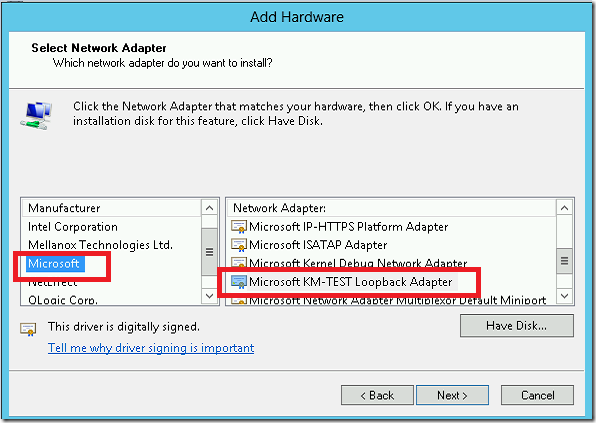Click the digitally signed driver certificate icon
The image size is (596, 423).
pyautogui.click(x=28, y=329)
